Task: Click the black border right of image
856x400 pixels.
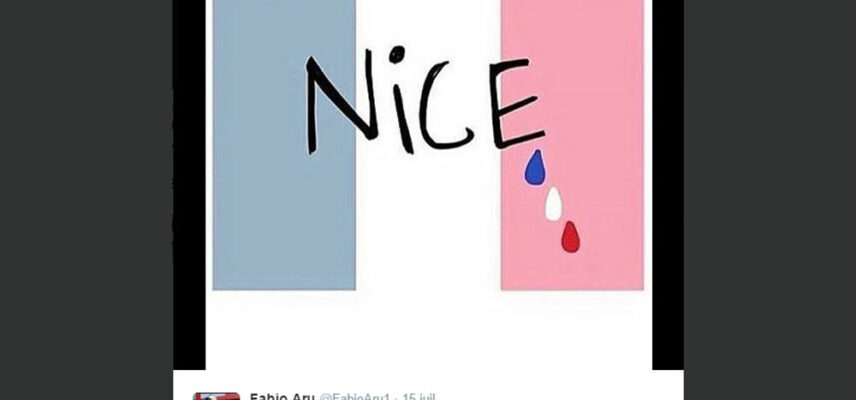Action: (668, 184)
